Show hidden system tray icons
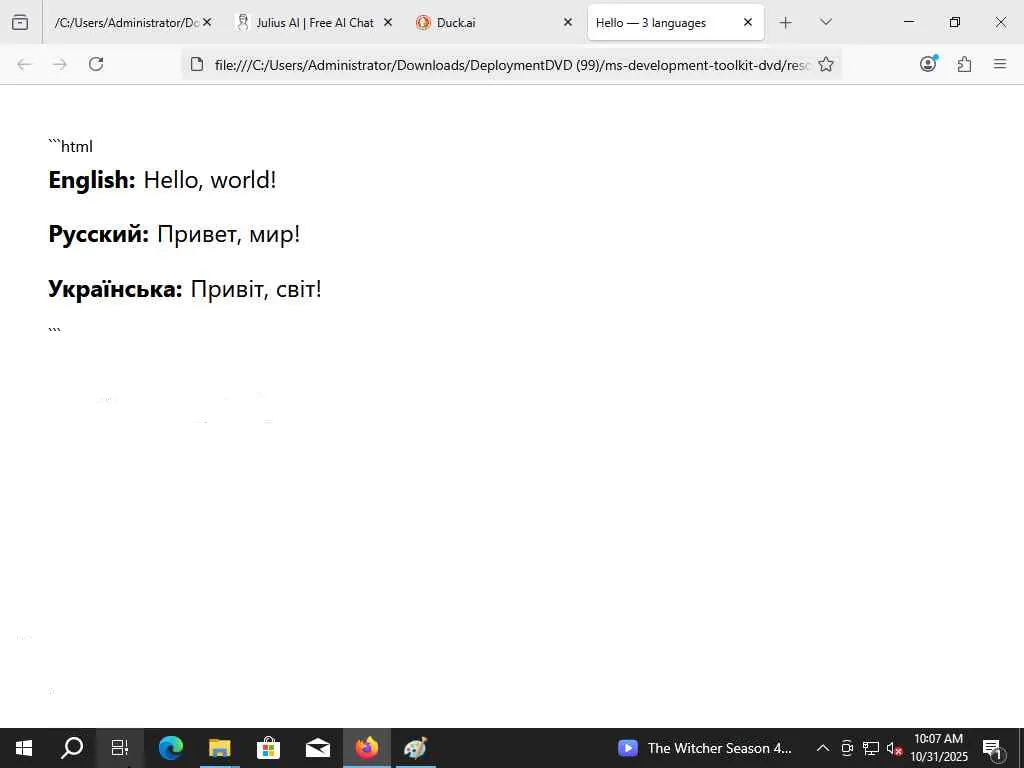The width and height of the screenshot is (1024, 768). [x=823, y=748]
